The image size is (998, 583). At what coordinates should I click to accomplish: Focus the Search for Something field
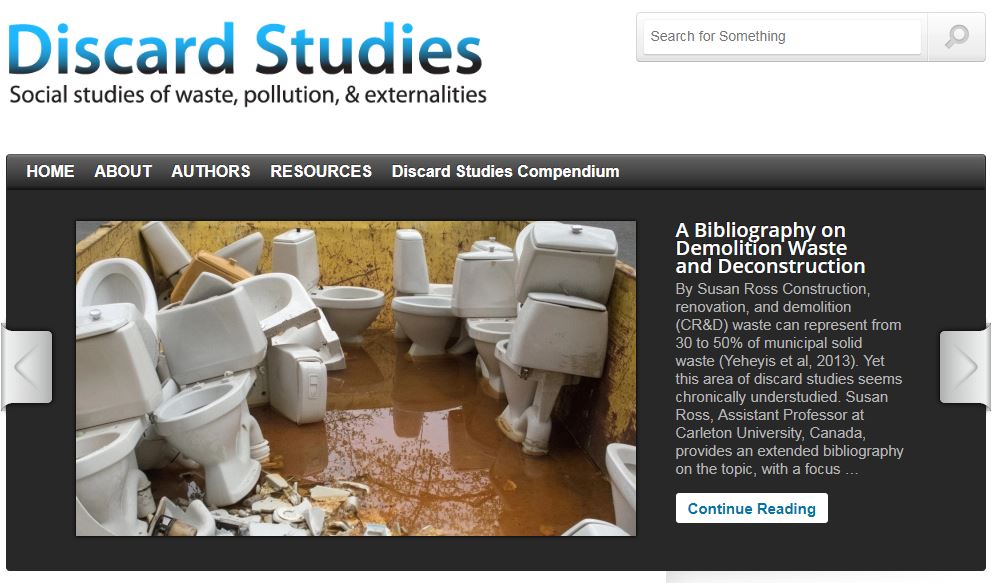pyautogui.click(x=782, y=36)
